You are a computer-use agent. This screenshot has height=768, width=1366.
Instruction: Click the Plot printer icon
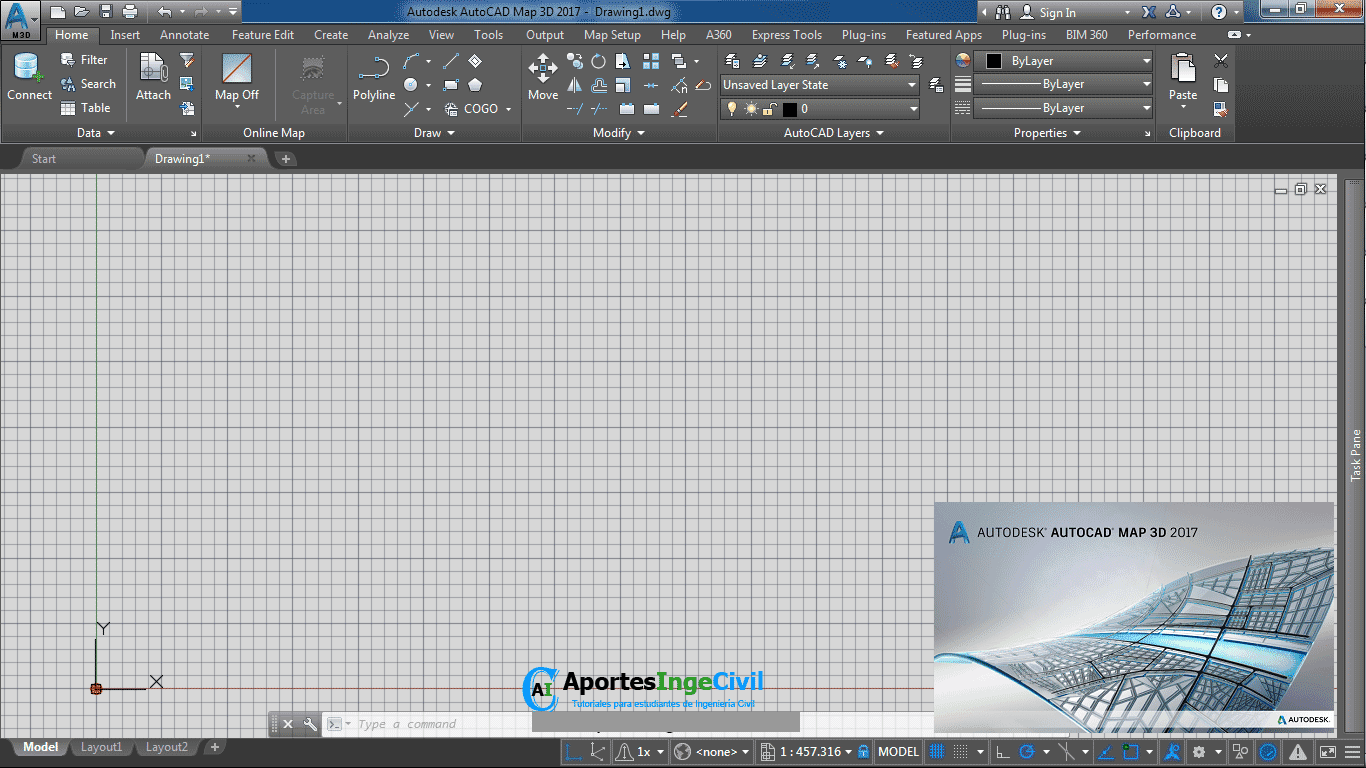tap(130, 12)
